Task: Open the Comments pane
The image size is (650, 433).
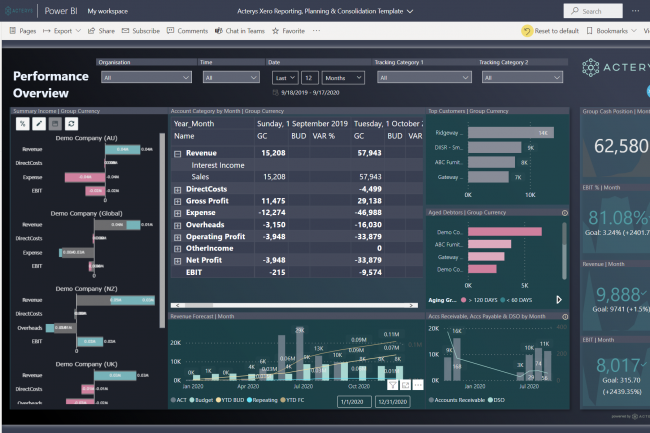Action: pos(187,31)
